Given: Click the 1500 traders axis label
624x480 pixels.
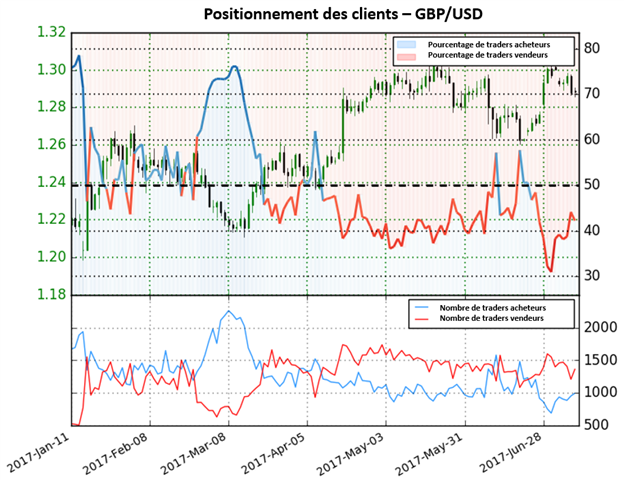Looking at the screenshot, I should pos(601,360).
